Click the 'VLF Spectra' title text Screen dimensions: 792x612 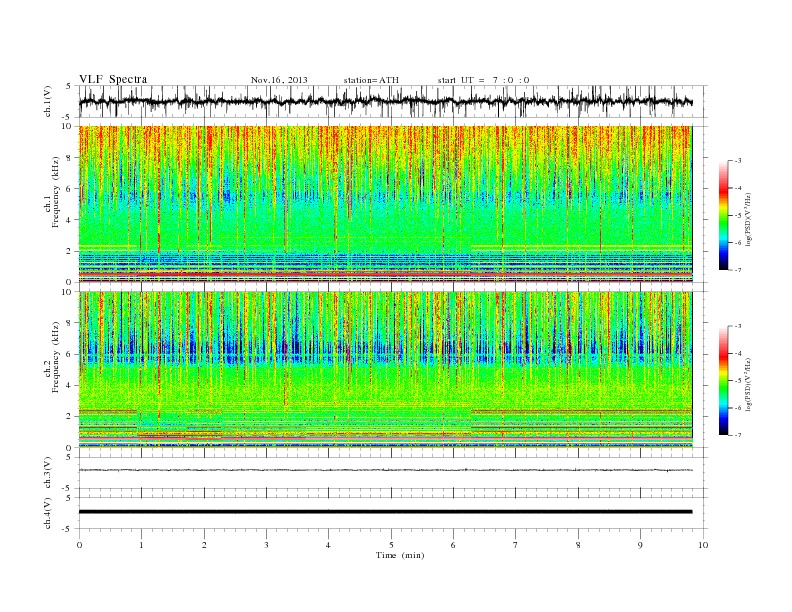click(113, 79)
